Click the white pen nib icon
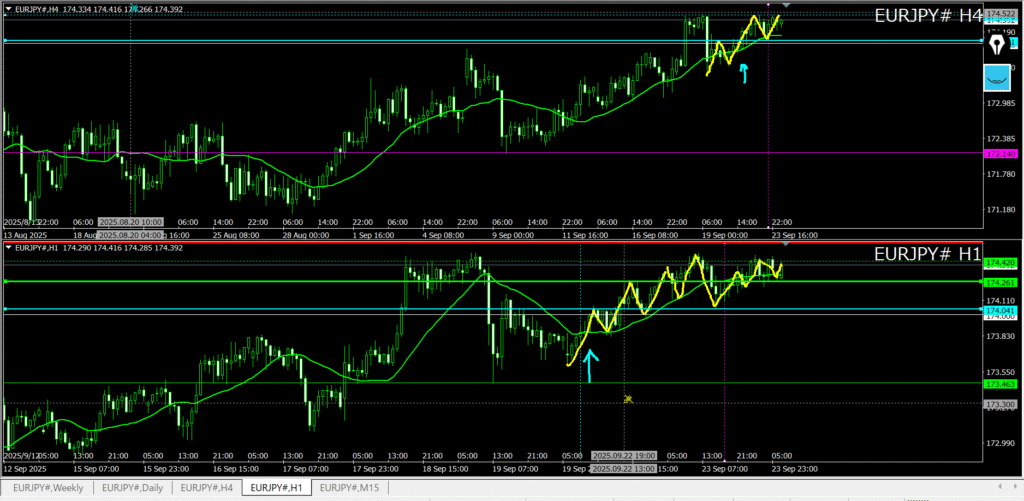Screen dimensions: 1024x501 coord(997,45)
